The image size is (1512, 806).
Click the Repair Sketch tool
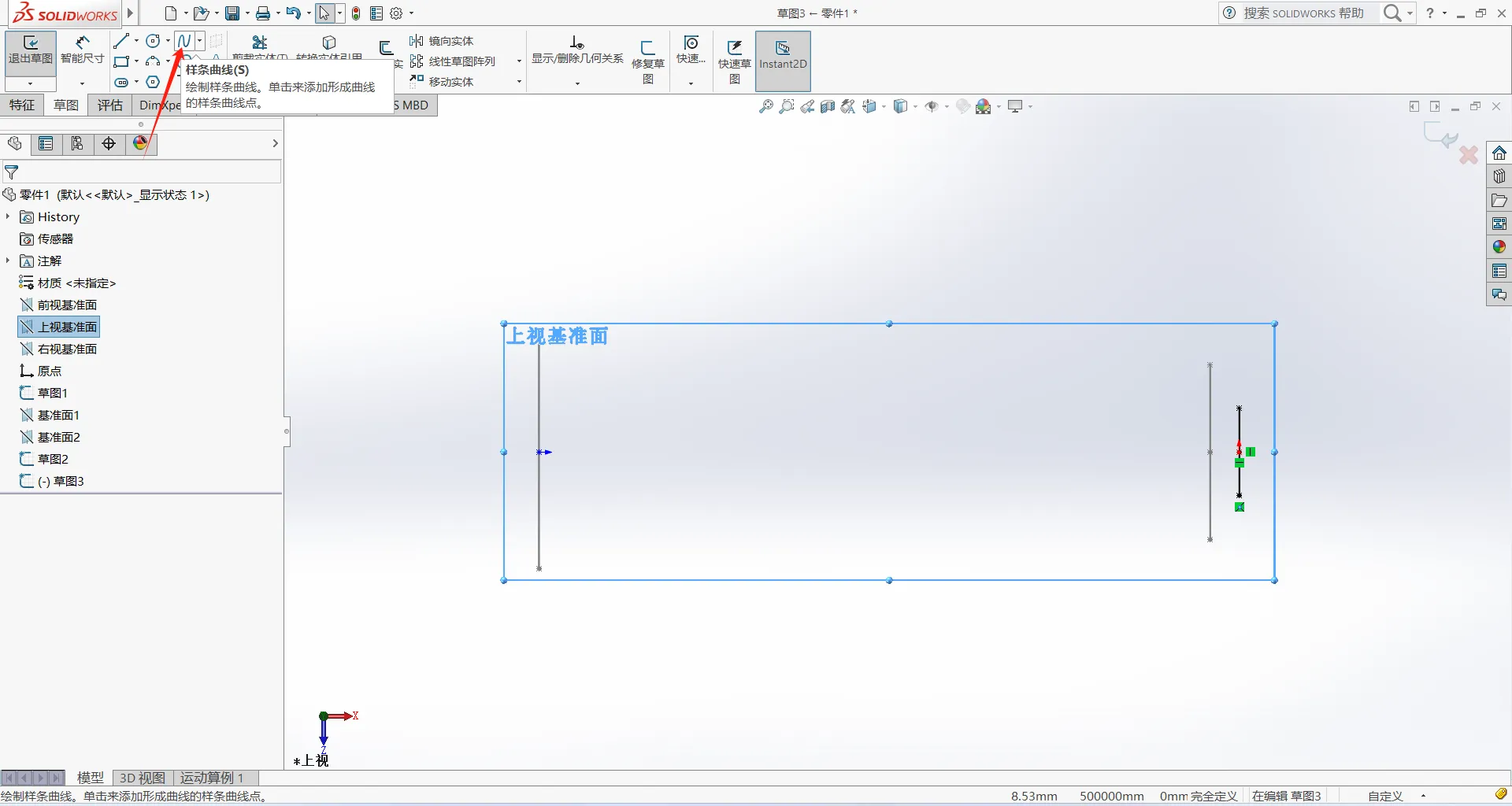(x=648, y=60)
